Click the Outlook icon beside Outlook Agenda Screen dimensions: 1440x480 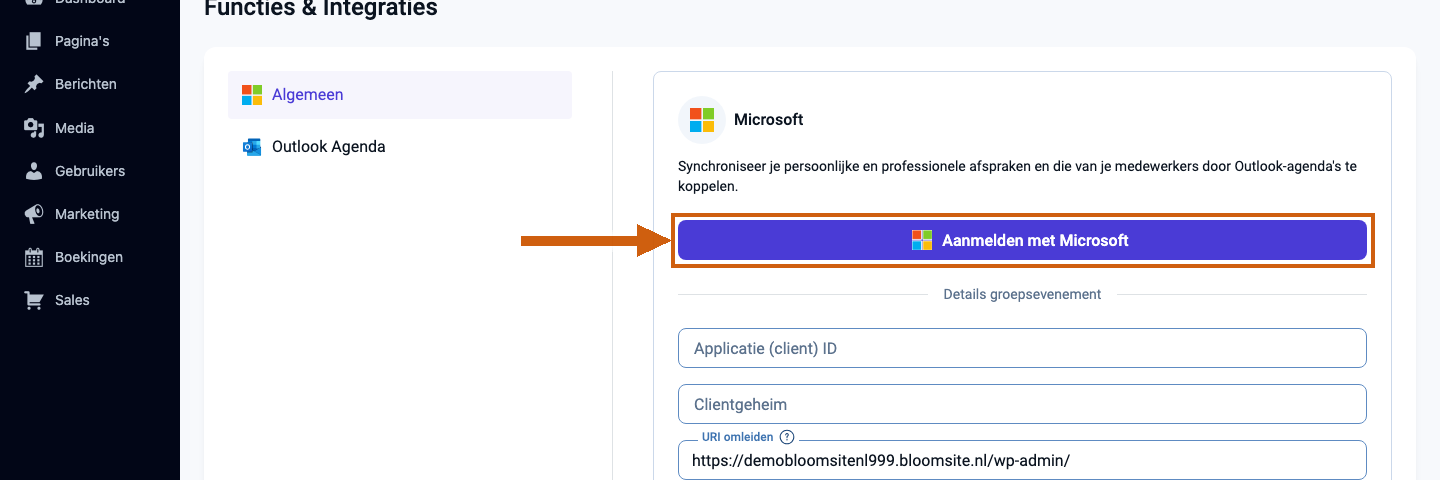(252, 147)
